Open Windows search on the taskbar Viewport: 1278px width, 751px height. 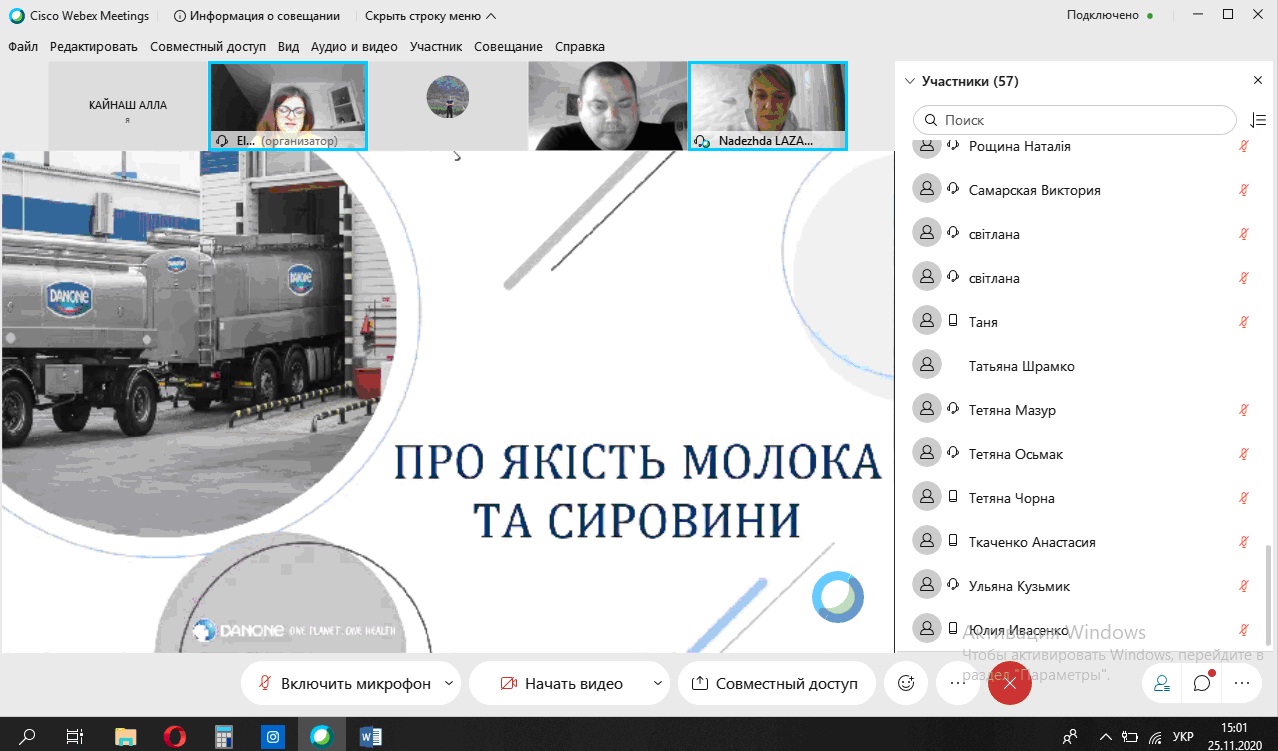(28, 737)
